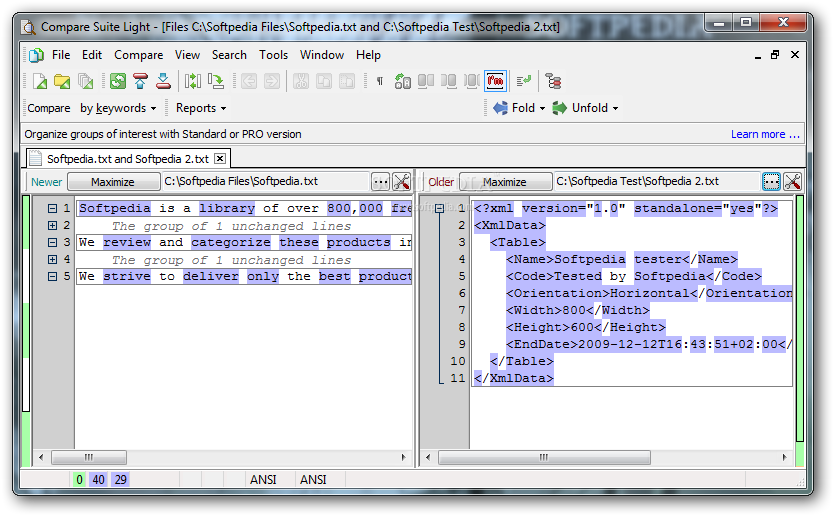Click the green curved arrow replace icon

pyautogui.click(x=215, y=81)
